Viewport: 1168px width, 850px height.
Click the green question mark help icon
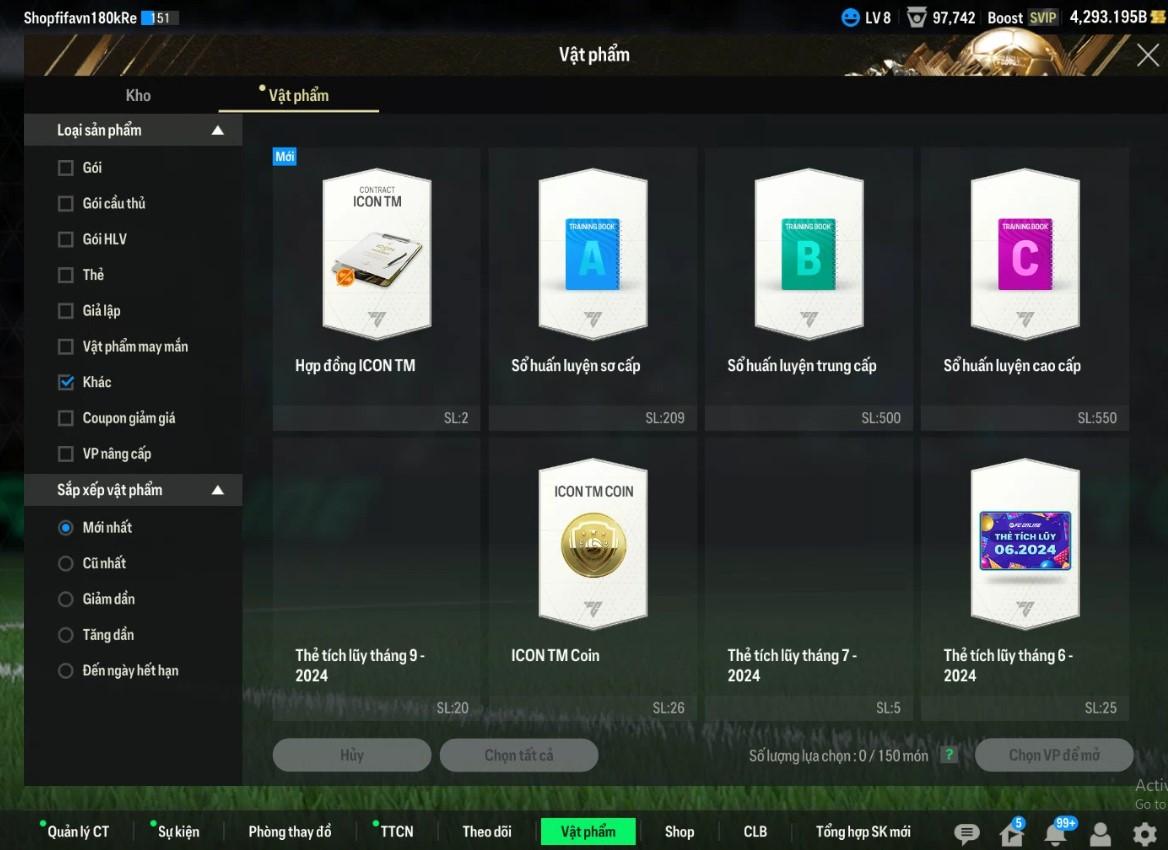tap(949, 755)
